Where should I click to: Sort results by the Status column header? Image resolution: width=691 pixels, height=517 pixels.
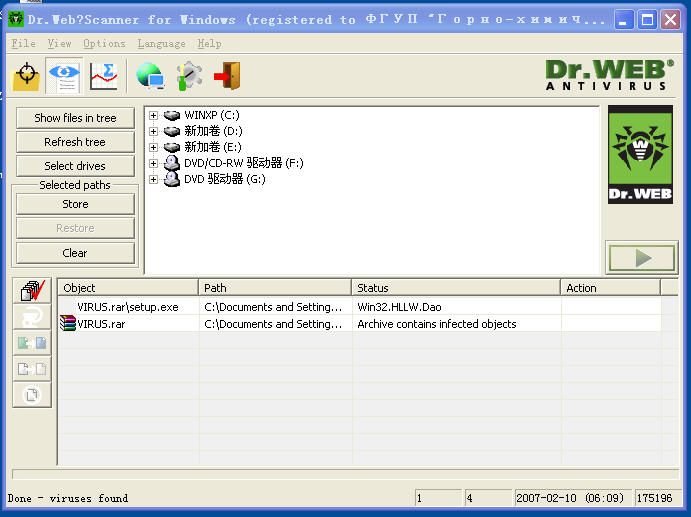456,288
